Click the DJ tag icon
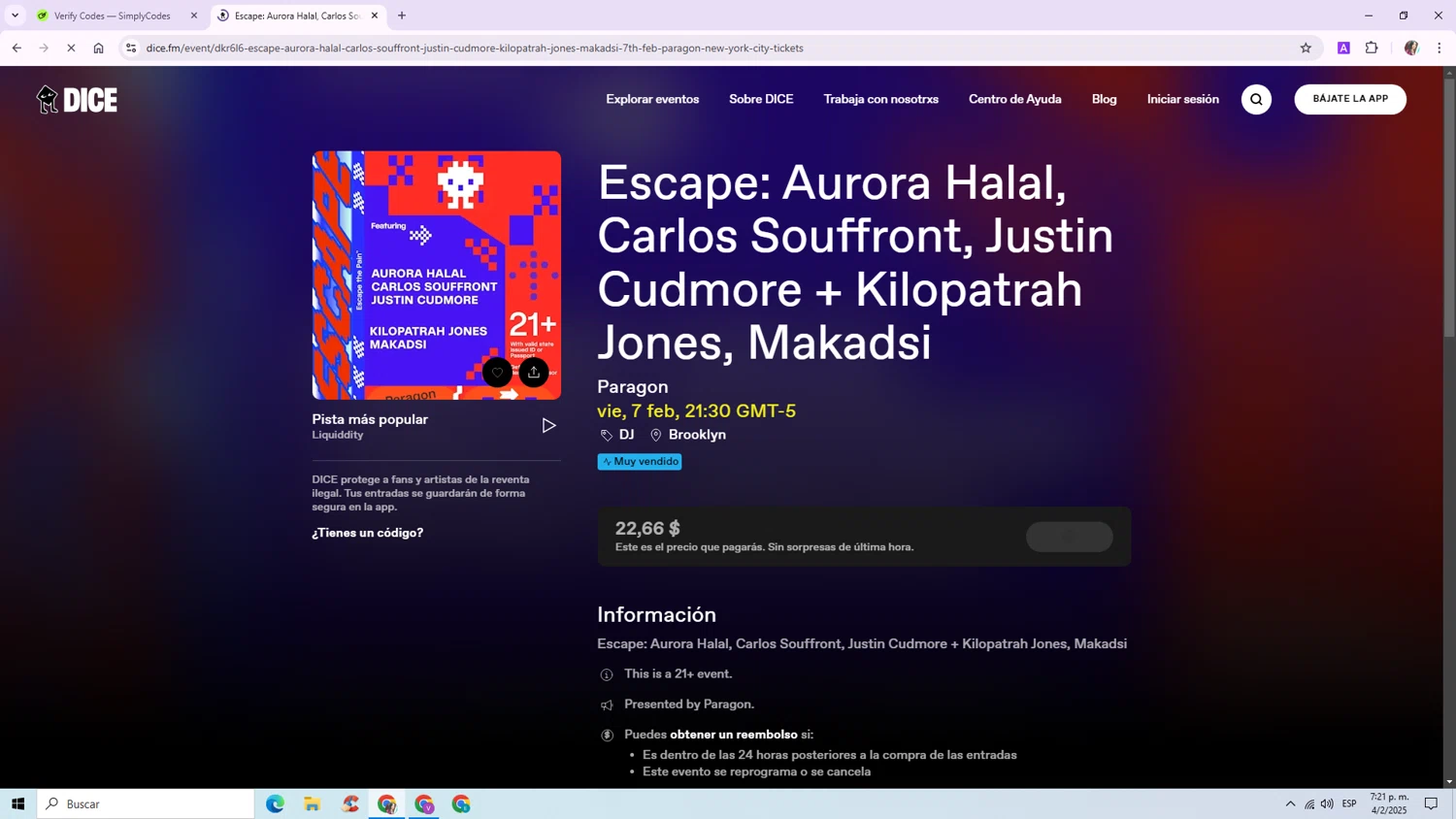The height and width of the screenshot is (819, 1456). [x=607, y=436]
